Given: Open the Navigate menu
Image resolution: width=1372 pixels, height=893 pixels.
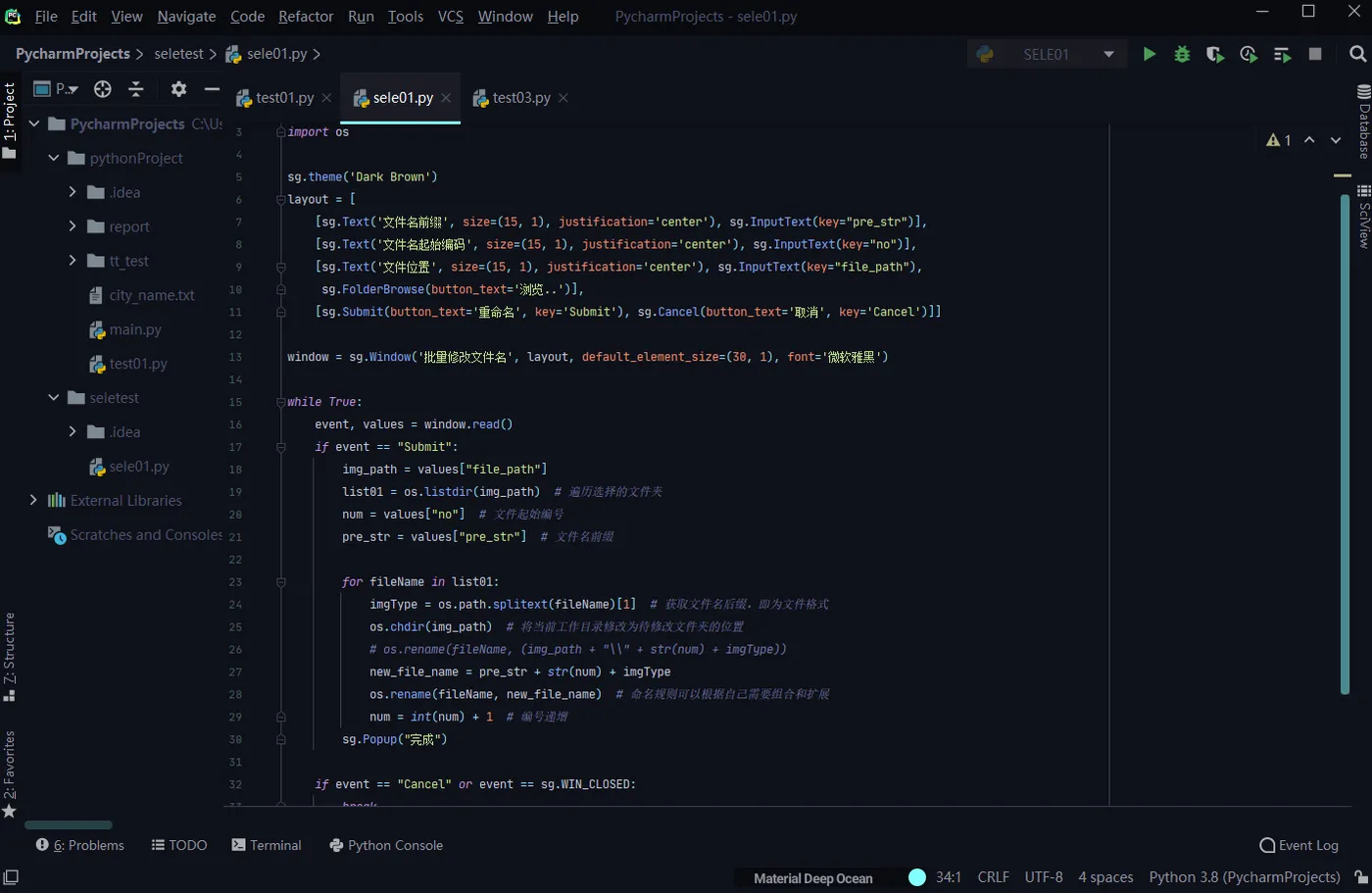Looking at the screenshot, I should coord(186,17).
